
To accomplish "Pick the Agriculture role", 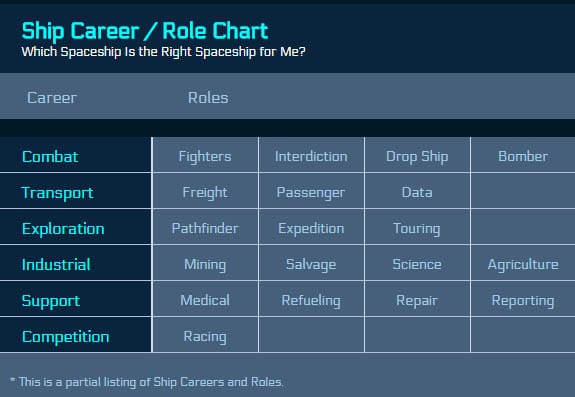I will pos(523,264).
